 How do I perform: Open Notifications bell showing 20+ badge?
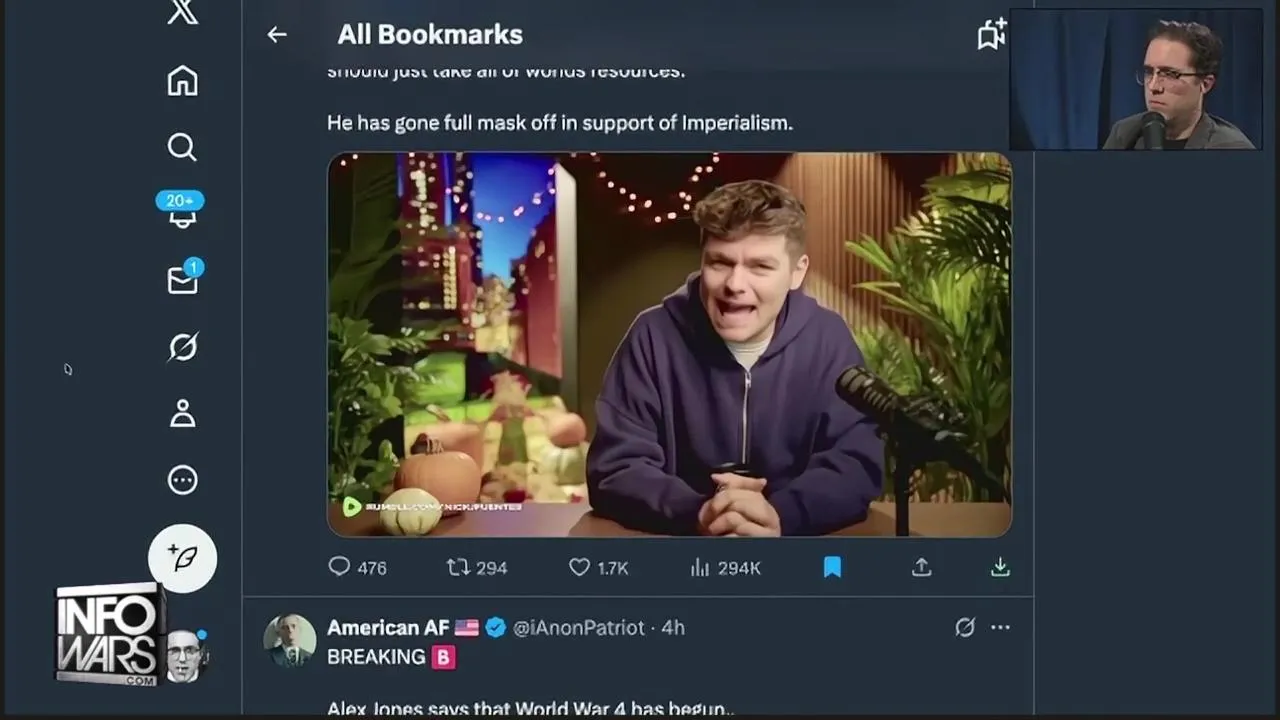tap(181, 208)
